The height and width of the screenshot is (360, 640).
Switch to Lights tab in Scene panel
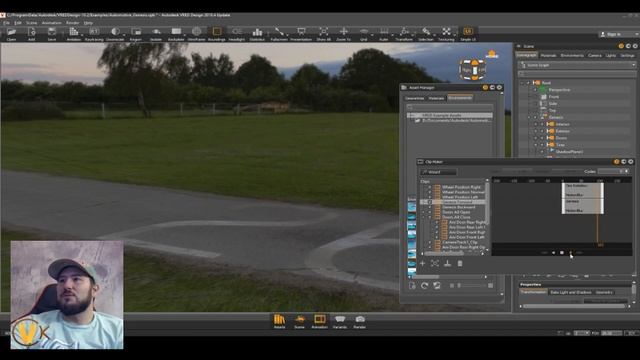(611, 55)
